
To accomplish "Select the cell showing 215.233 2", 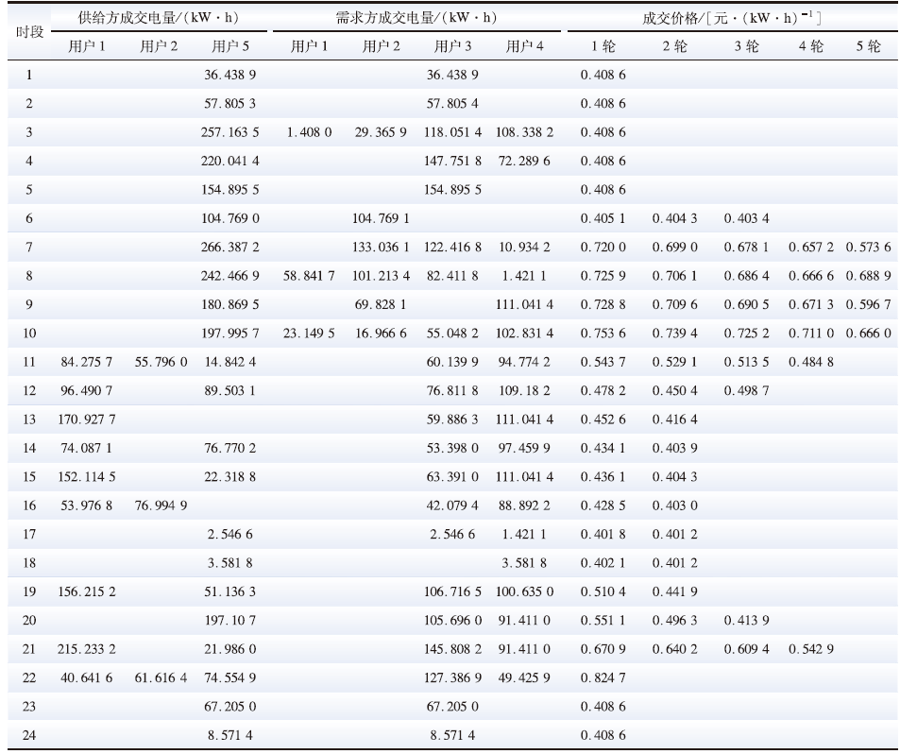I will [x=88, y=649].
